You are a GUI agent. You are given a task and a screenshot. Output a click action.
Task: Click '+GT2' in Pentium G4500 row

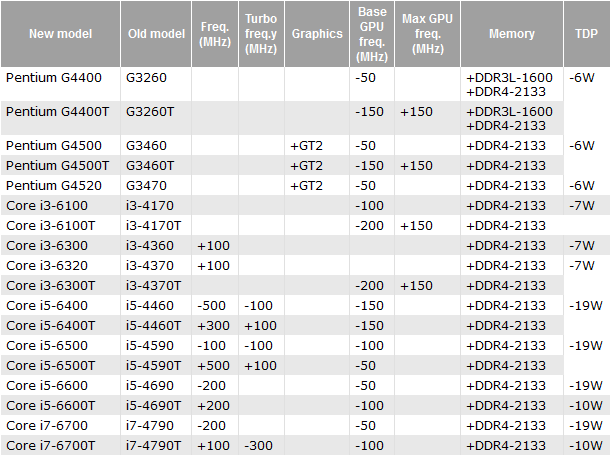317,145
